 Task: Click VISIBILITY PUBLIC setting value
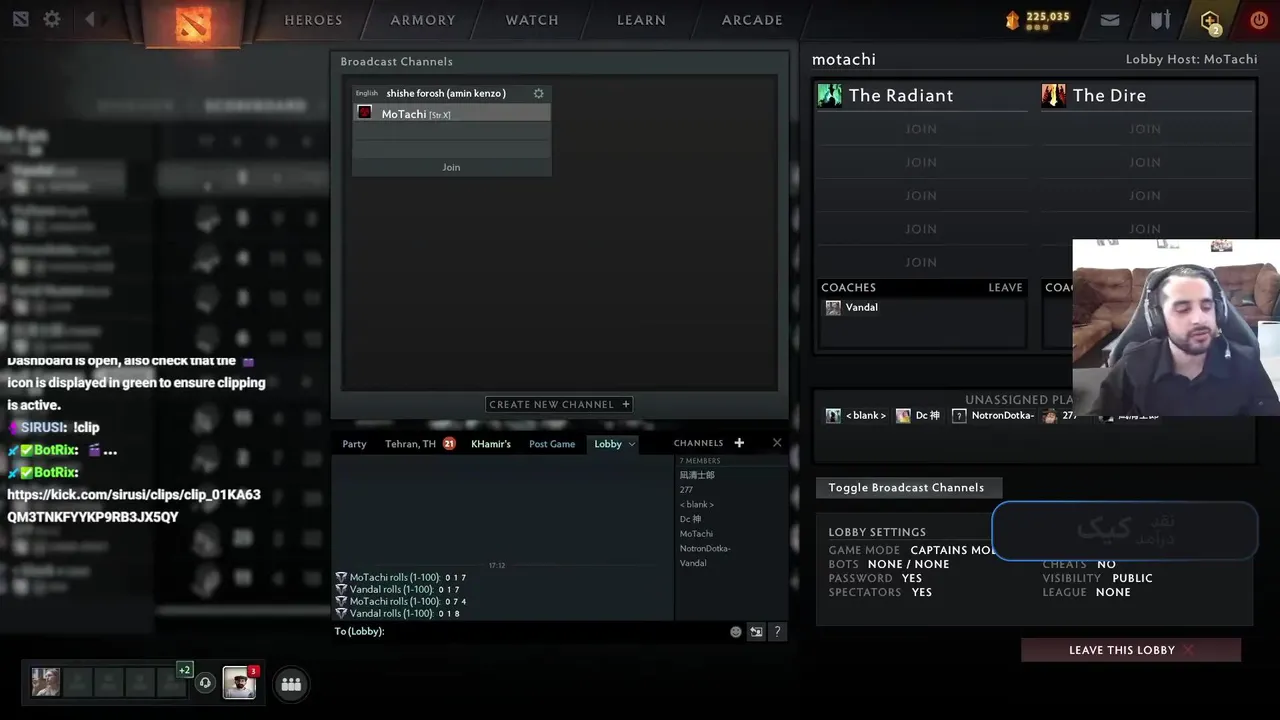pyautogui.click(x=1132, y=578)
